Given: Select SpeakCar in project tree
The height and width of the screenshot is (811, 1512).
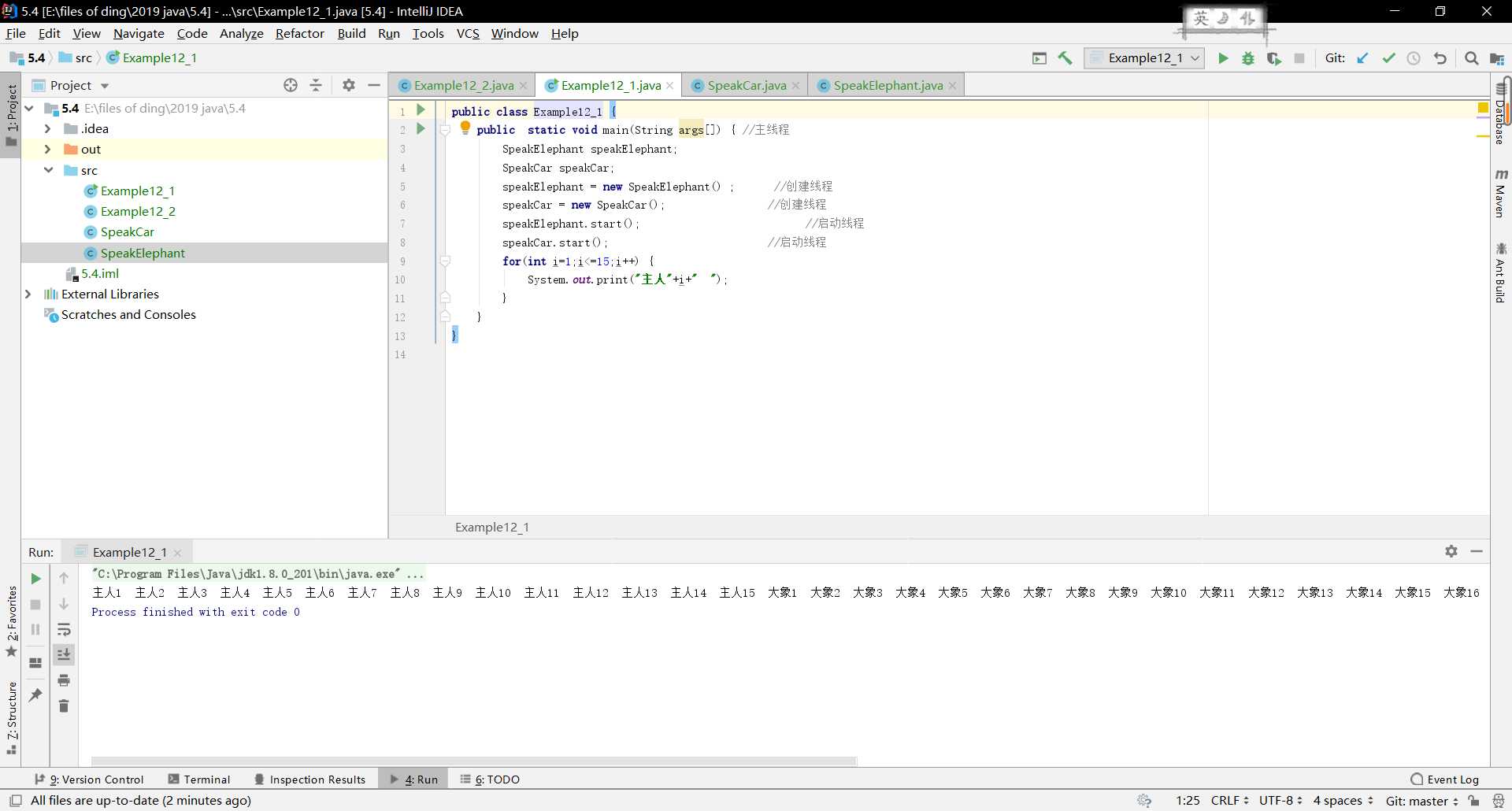Looking at the screenshot, I should click(x=127, y=231).
